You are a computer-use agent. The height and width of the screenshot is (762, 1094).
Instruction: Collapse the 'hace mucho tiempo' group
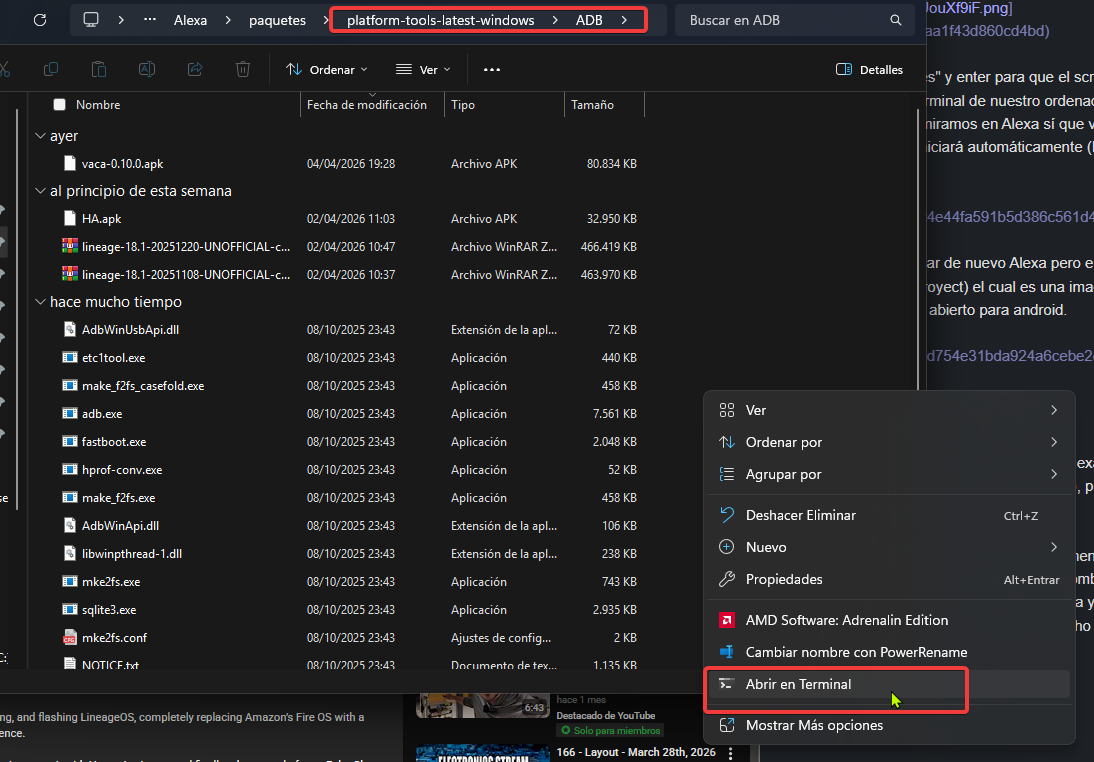pos(40,302)
